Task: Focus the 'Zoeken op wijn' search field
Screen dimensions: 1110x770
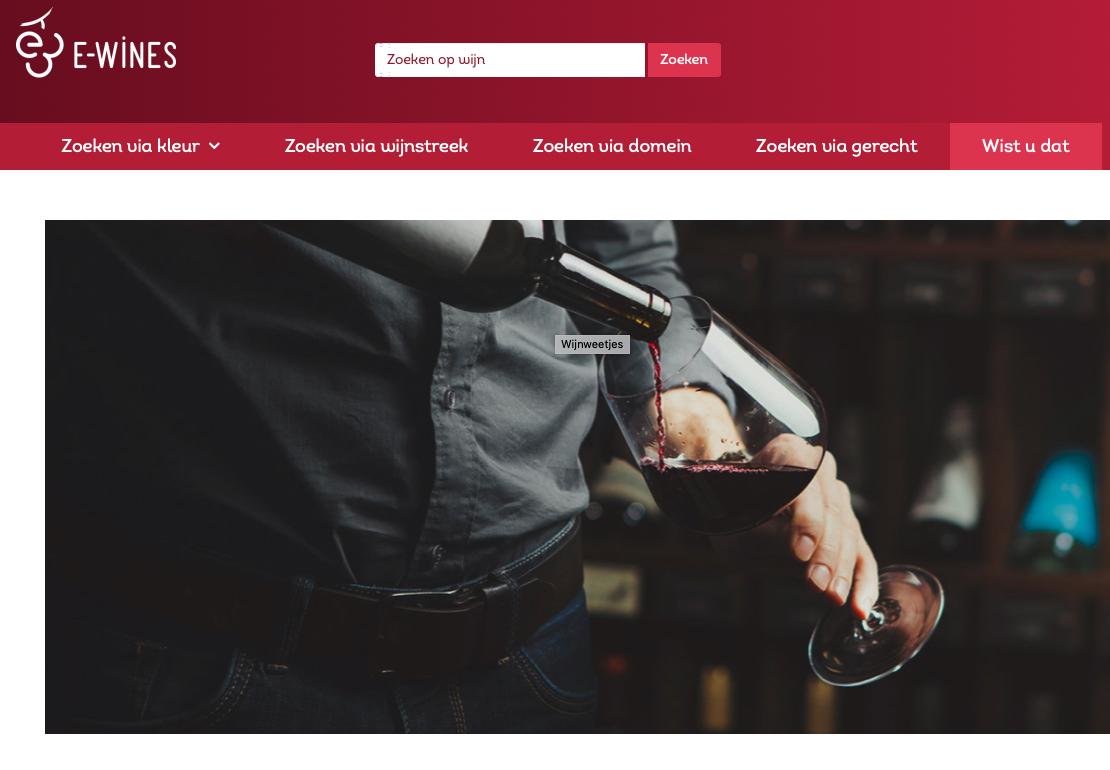Action: 510,59
